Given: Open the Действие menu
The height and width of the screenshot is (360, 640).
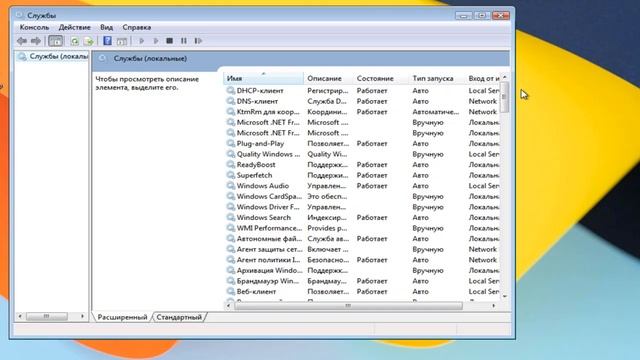Looking at the screenshot, I should [75, 27].
